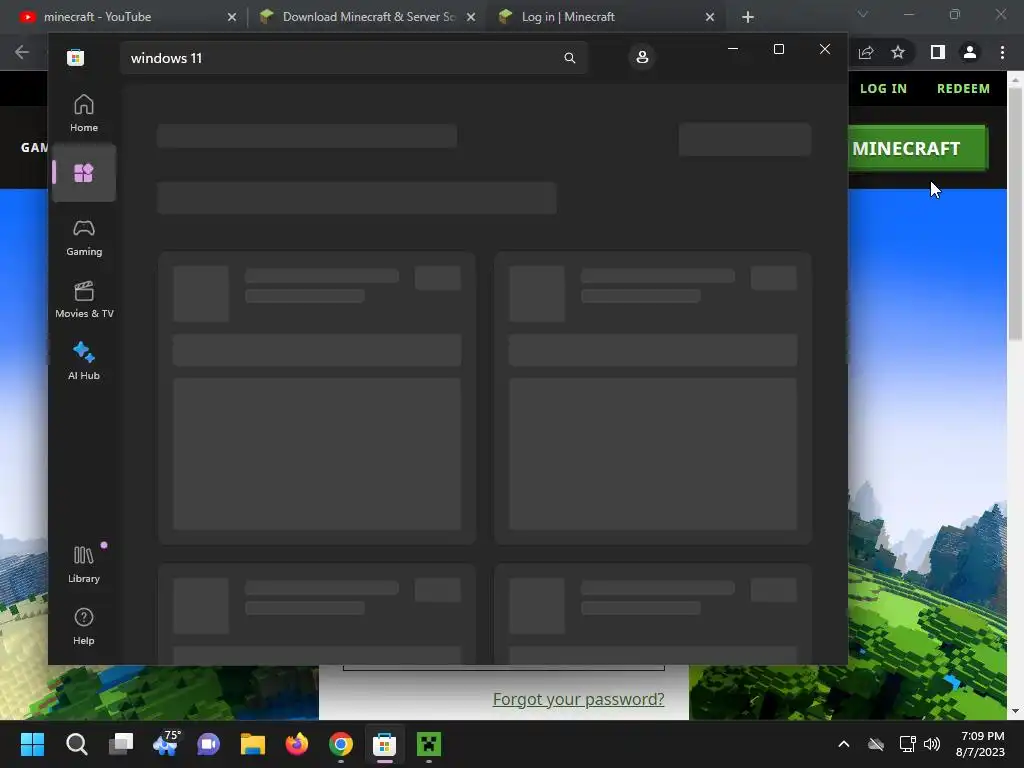The image size is (1024, 768).
Task: Open Chrome's side panel icon
Action: tap(937, 52)
